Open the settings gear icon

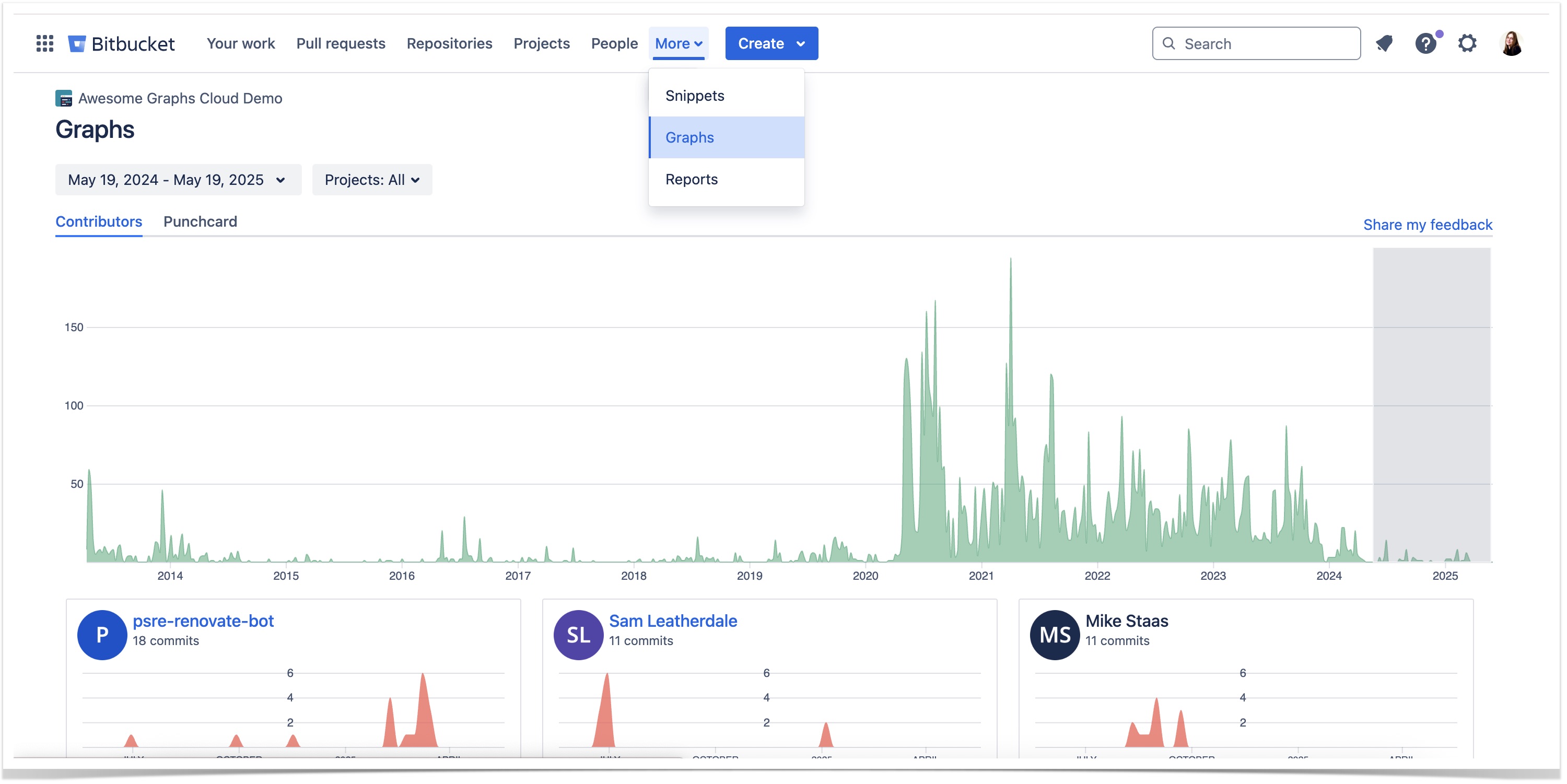tap(1467, 43)
